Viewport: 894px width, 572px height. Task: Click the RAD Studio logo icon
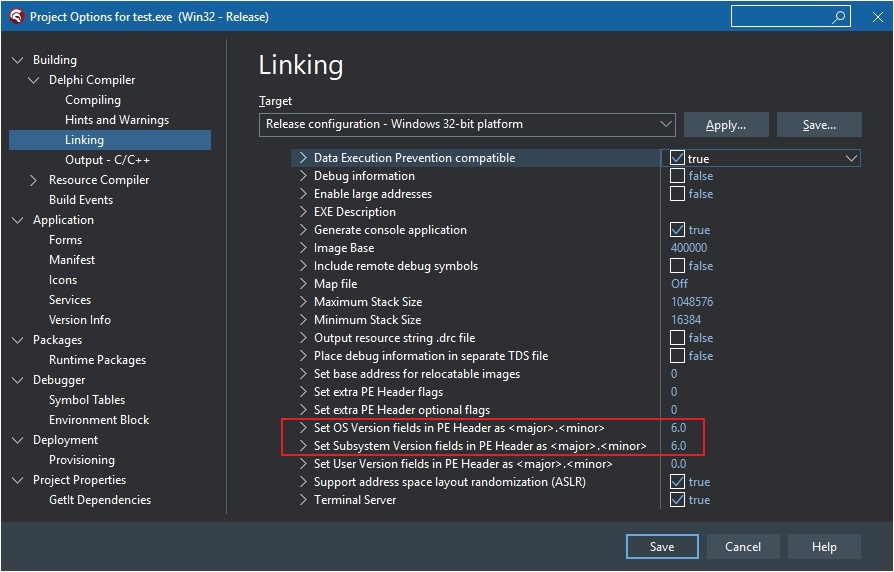17,16
